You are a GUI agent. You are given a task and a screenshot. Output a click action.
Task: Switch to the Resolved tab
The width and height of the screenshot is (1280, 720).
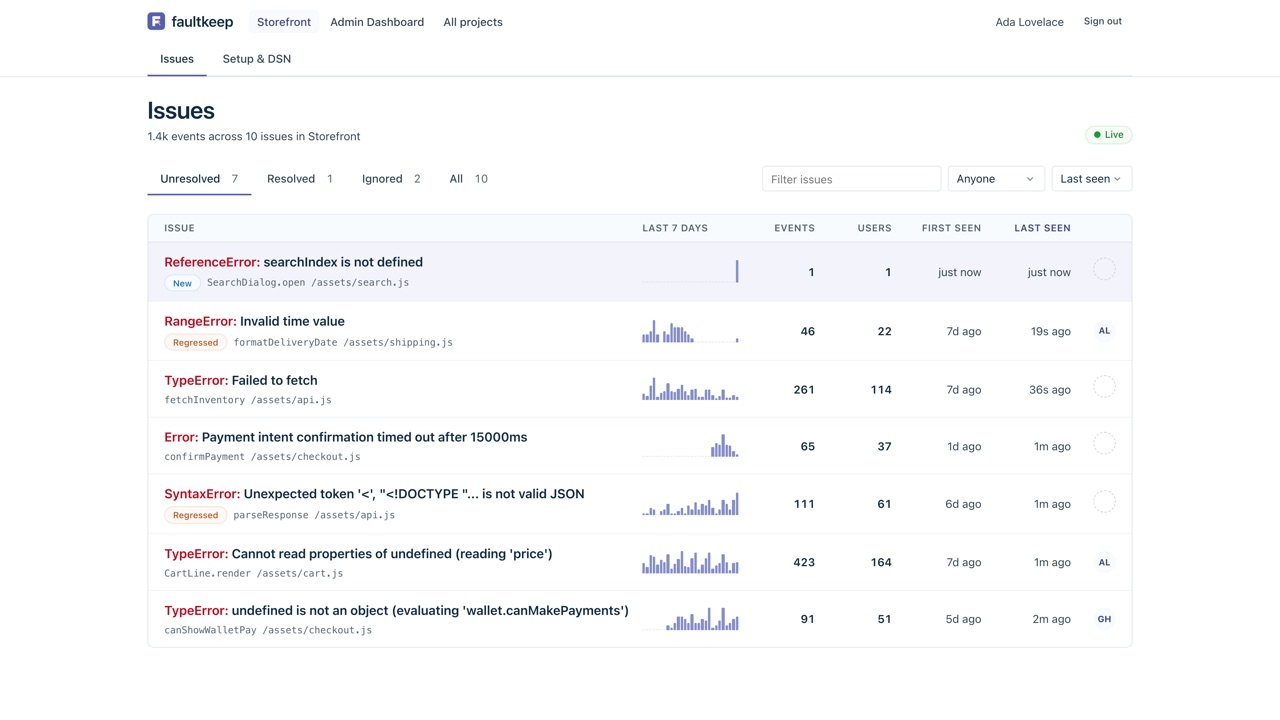[299, 179]
